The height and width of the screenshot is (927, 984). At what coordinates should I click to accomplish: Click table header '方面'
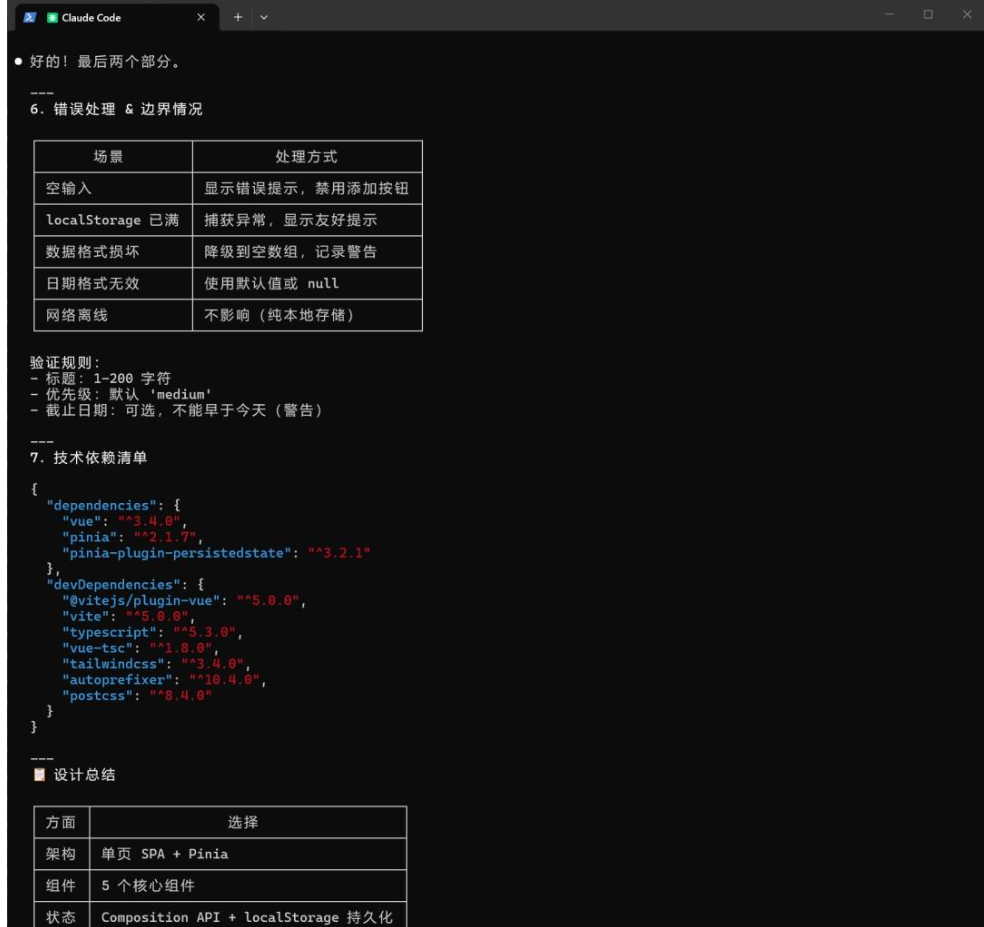[x=61, y=823]
